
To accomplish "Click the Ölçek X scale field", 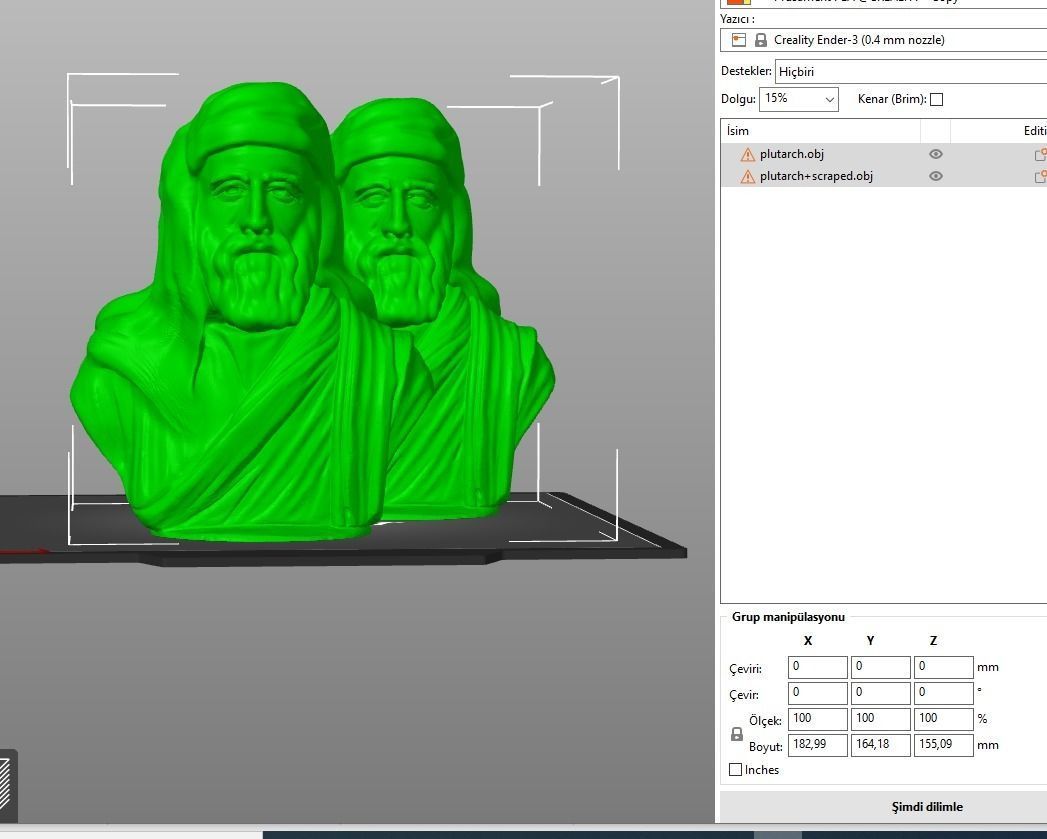I will tap(817, 719).
